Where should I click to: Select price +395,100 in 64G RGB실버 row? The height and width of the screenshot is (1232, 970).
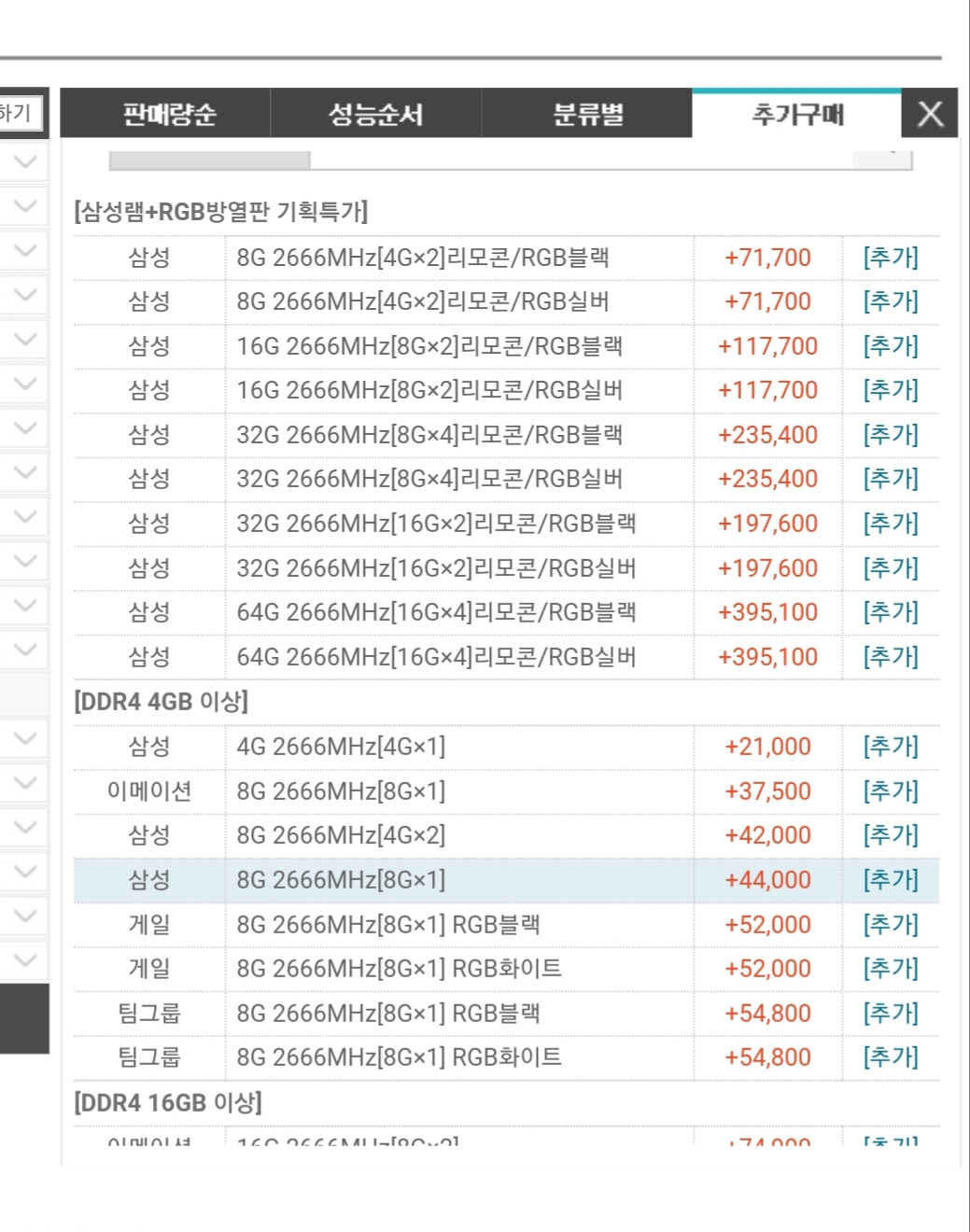tap(767, 657)
